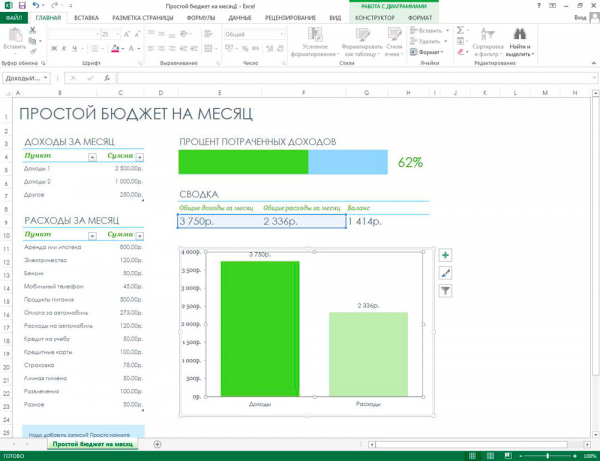Switch to the ДАННЫЕ tab
600x461 pixels.
pyautogui.click(x=240, y=18)
